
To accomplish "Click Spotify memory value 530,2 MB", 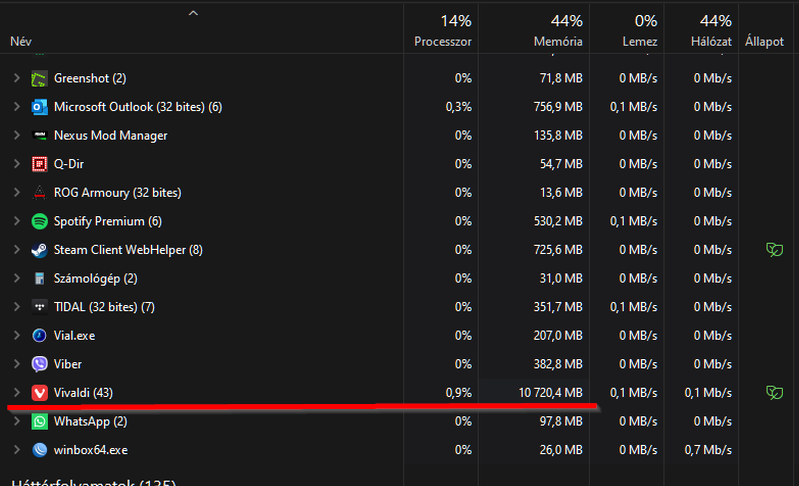I will tap(558, 221).
